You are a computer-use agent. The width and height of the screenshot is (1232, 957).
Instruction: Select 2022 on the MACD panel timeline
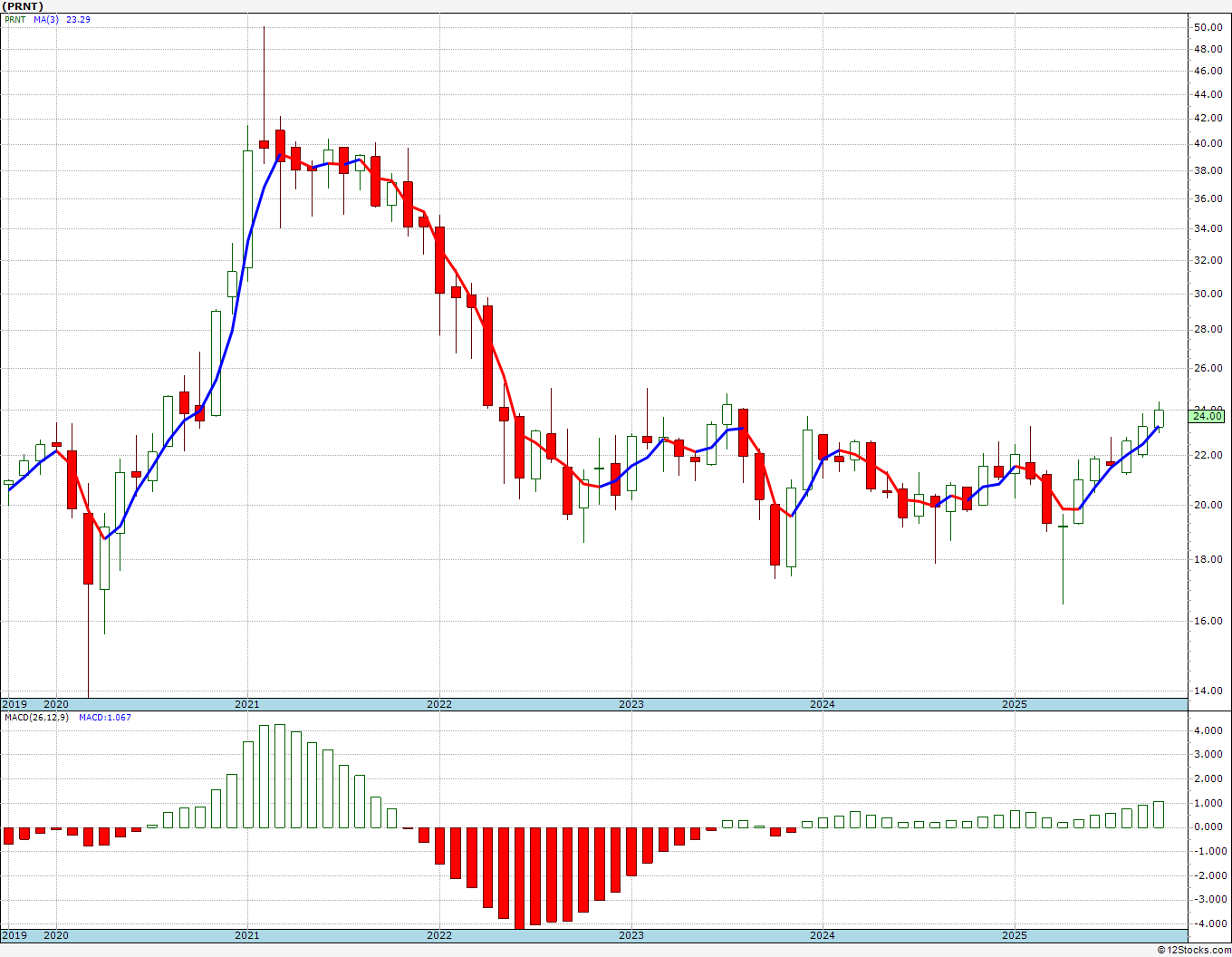click(x=439, y=935)
